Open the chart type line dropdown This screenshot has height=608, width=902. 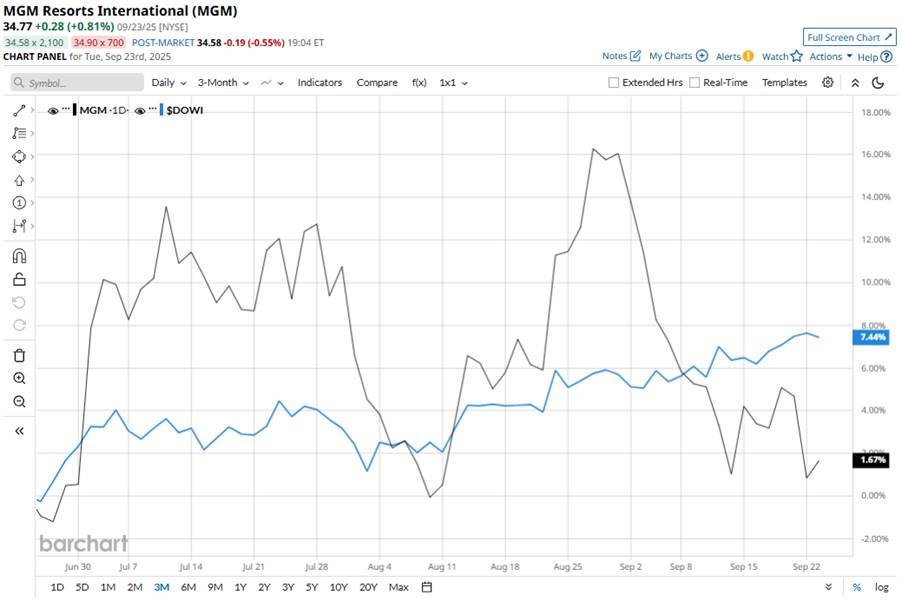(x=272, y=83)
